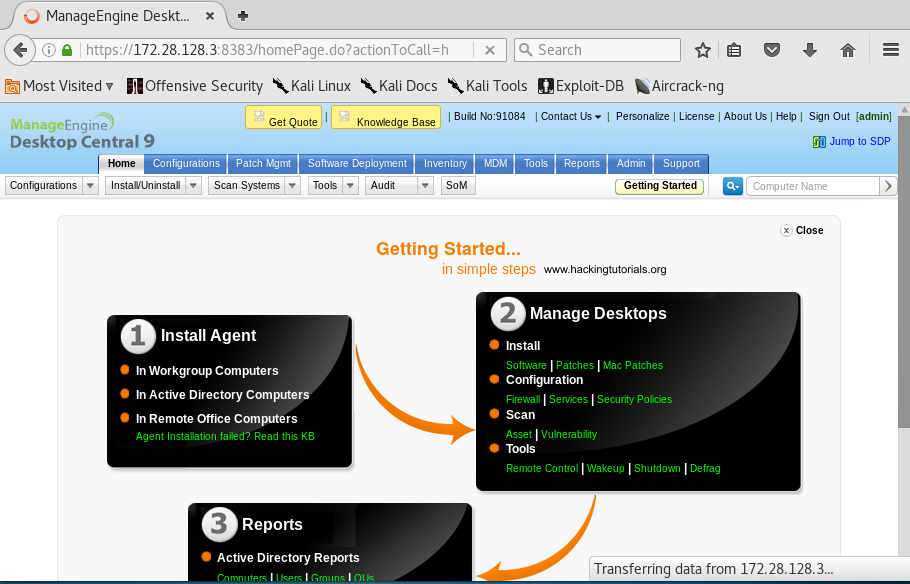This screenshot has width=910, height=584.
Task: Focus the Computer Name search field
Action: point(812,186)
